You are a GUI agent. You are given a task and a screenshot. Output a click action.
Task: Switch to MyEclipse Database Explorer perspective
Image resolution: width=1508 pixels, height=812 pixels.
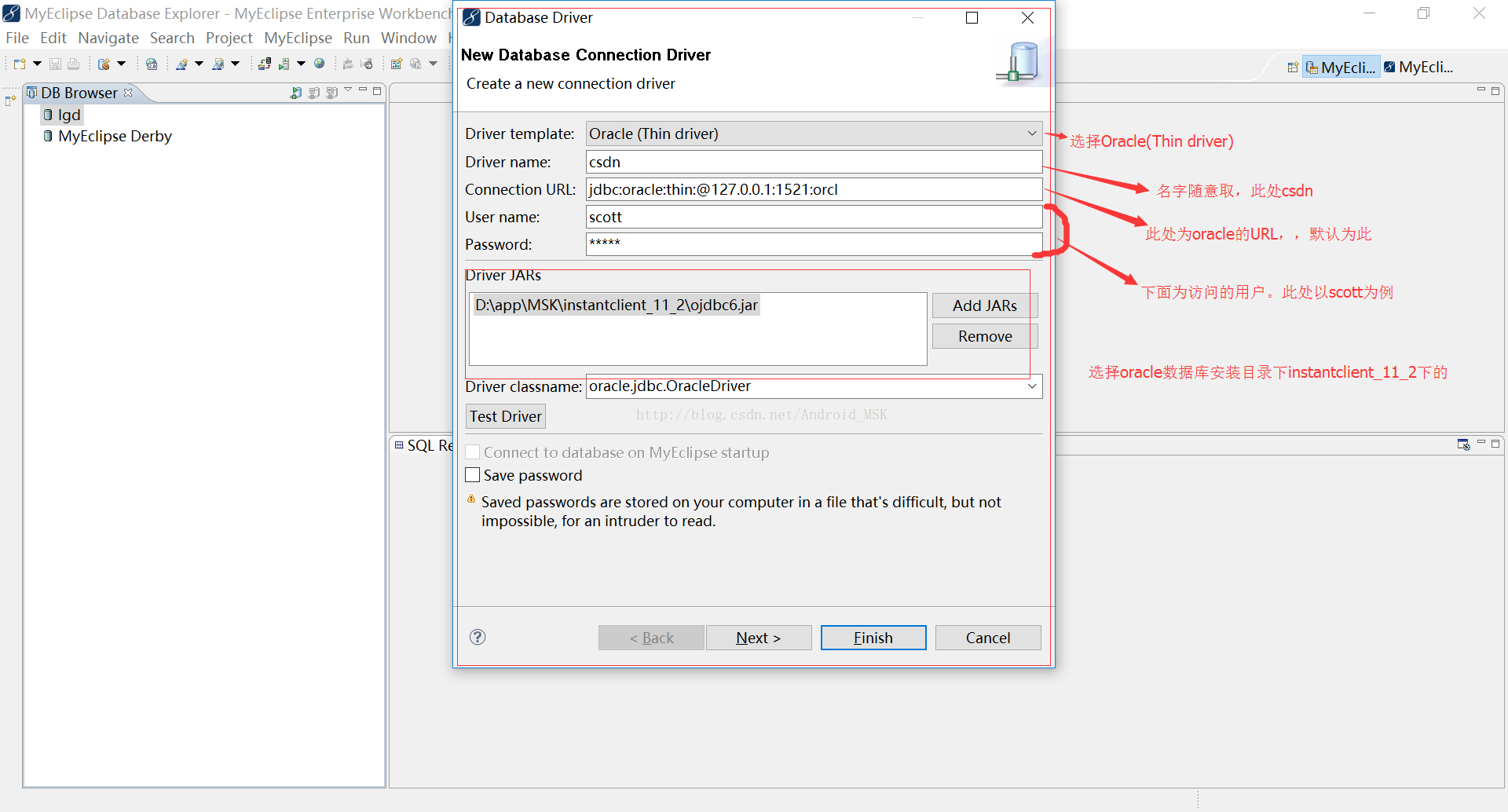pyautogui.click(x=1341, y=68)
